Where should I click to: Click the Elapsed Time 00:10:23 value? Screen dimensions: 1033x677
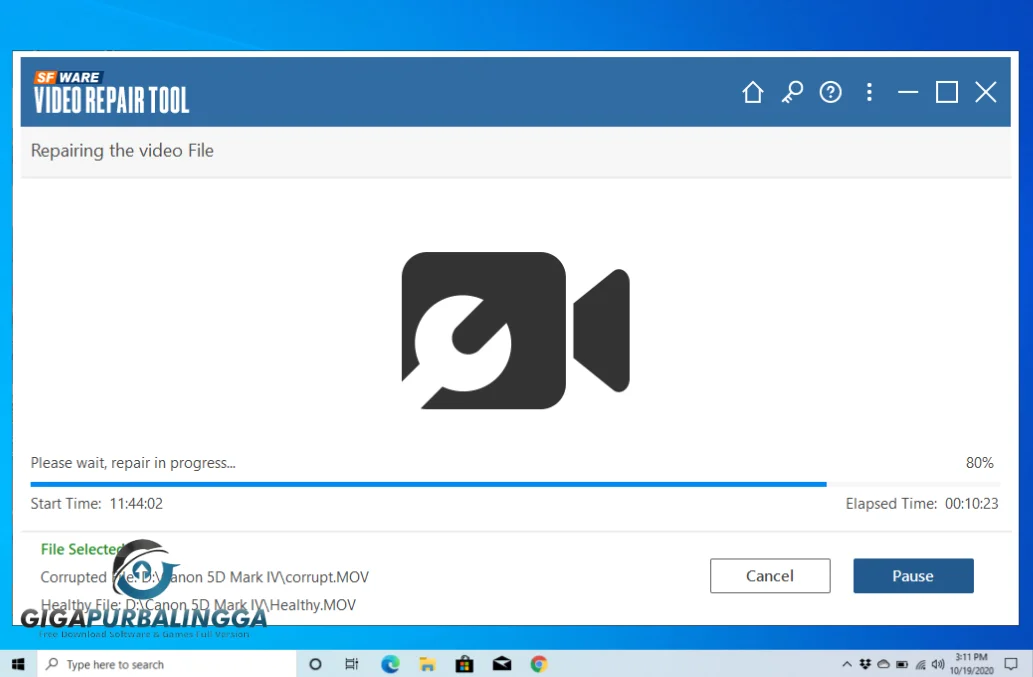(972, 504)
